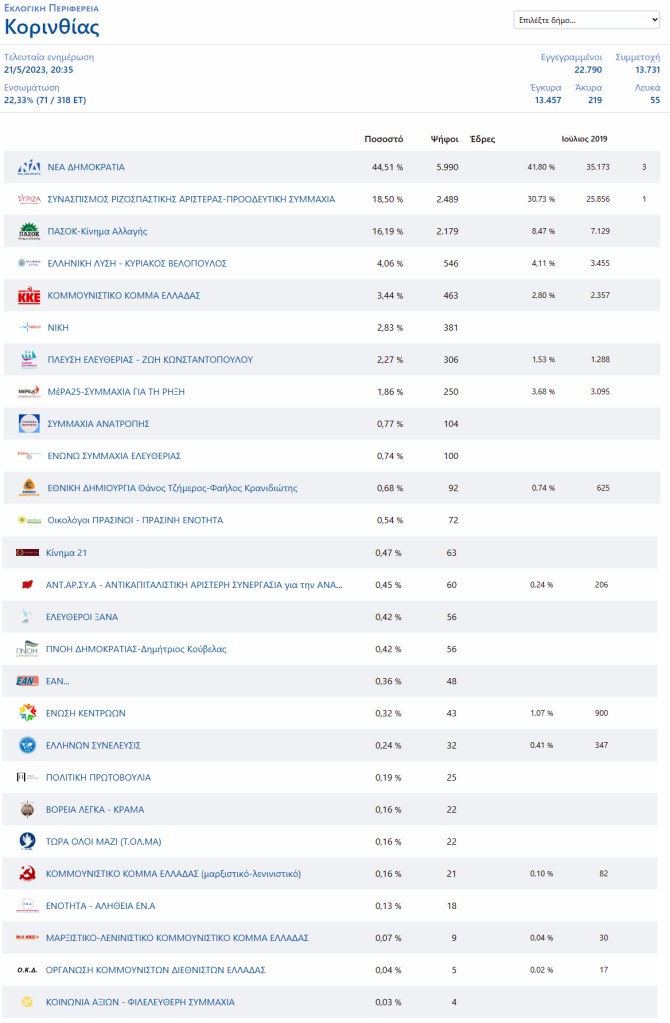Click the green ΠΑΣΟΚ party logo
The width and height of the screenshot is (670, 1023).
pyautogui.click(x=29, y=232)
